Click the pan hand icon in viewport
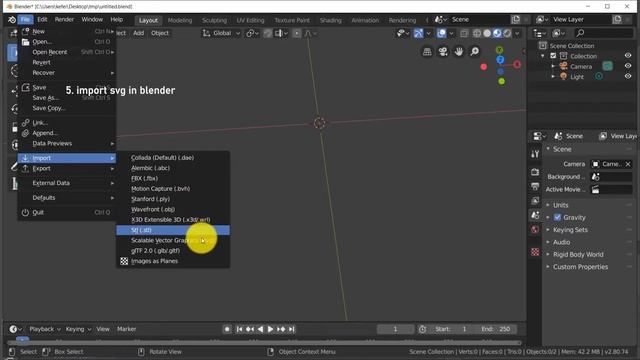The height and width of the screenshot is (360, 640). coord(458,51)
